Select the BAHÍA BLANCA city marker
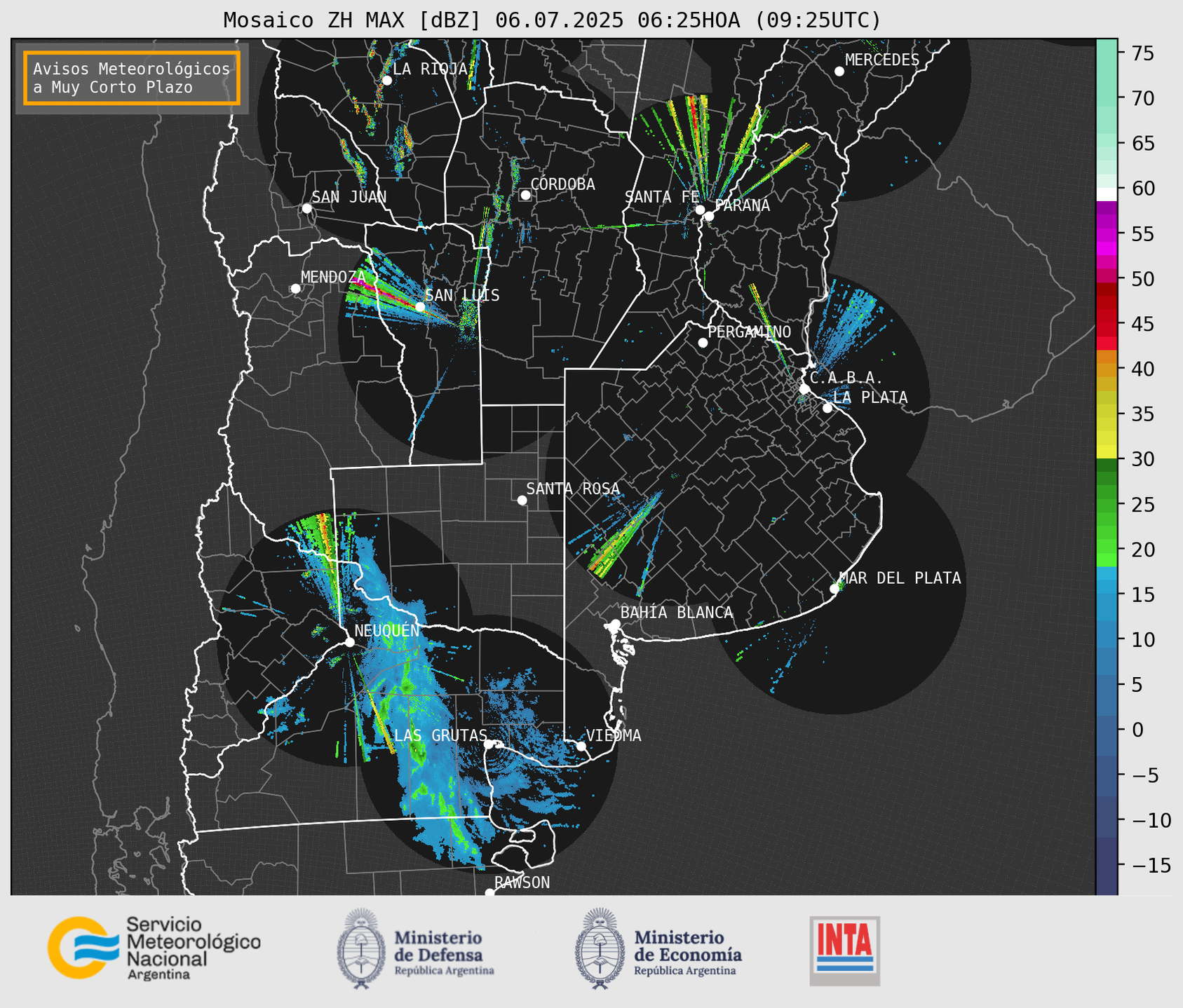Image resolution: width=1183 pixels, height=1008 pixels. (616, 624)
